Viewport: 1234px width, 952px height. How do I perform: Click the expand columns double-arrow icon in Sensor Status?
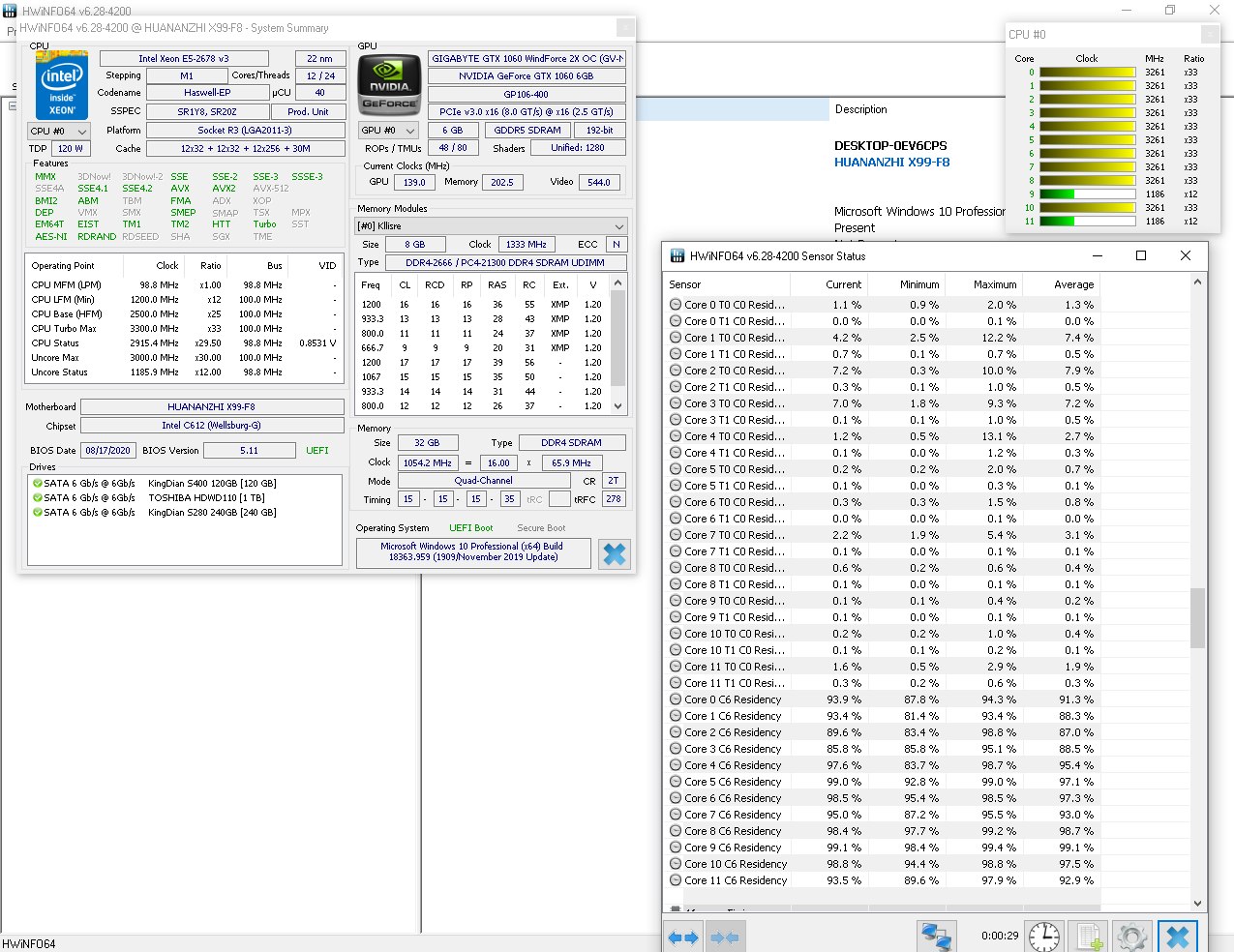coord(683,937)
